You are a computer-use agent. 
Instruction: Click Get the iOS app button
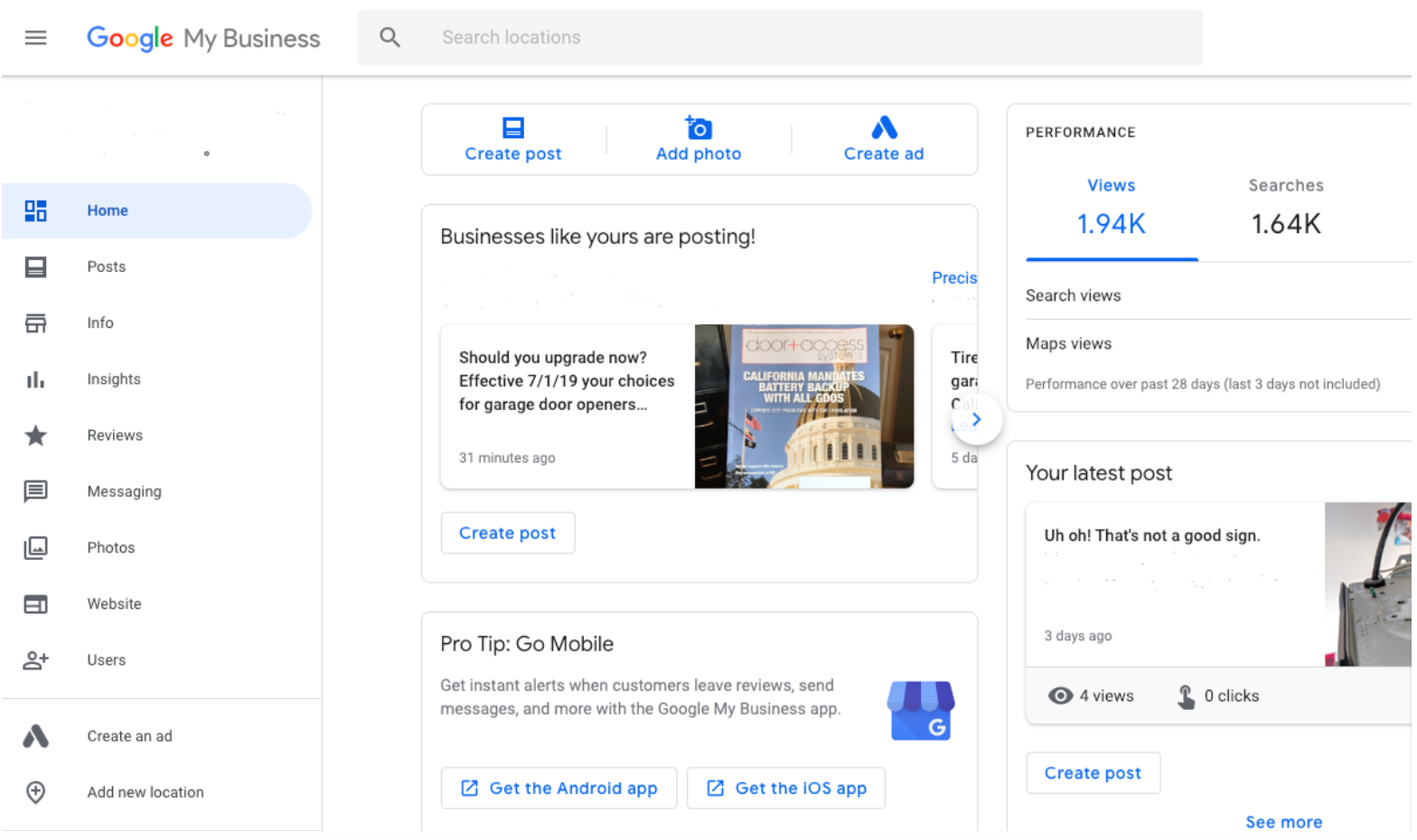tap(786, 789)
